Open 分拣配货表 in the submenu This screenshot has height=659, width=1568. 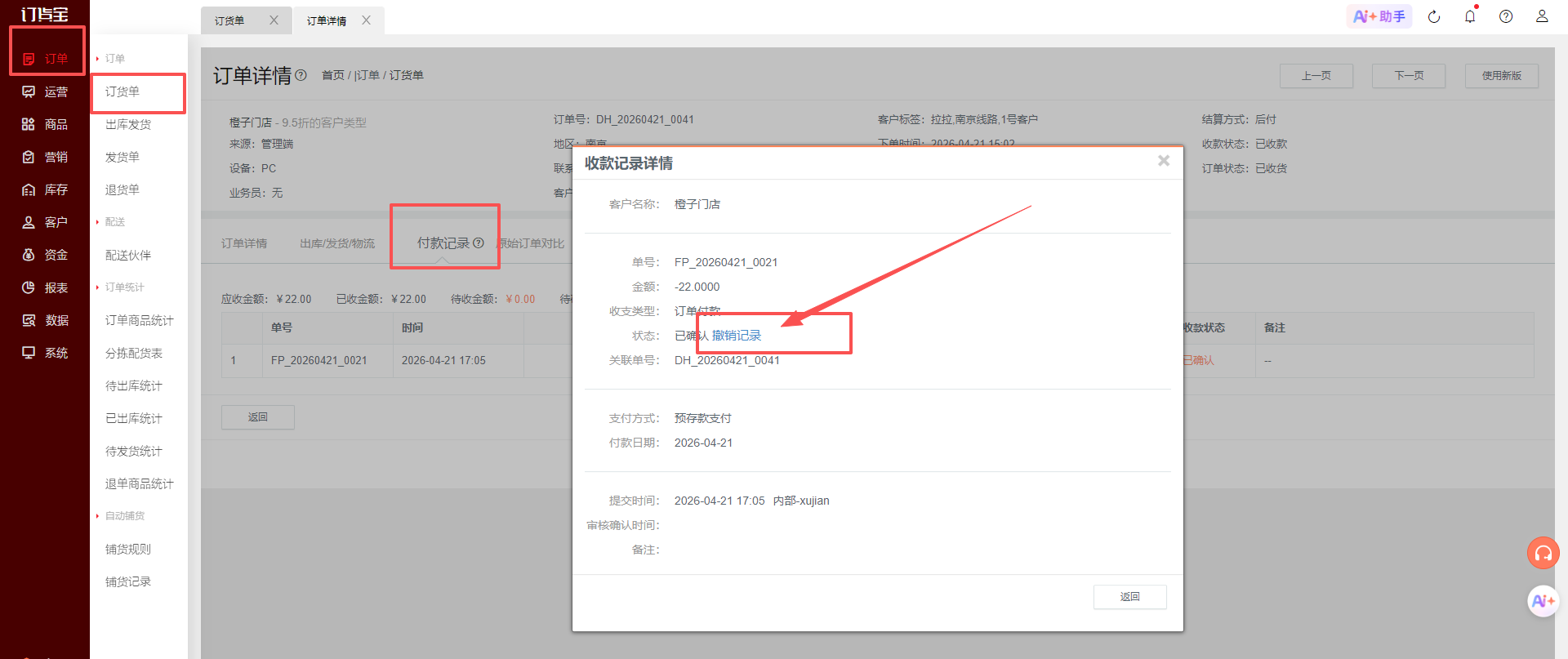click(x=134, y=353)
